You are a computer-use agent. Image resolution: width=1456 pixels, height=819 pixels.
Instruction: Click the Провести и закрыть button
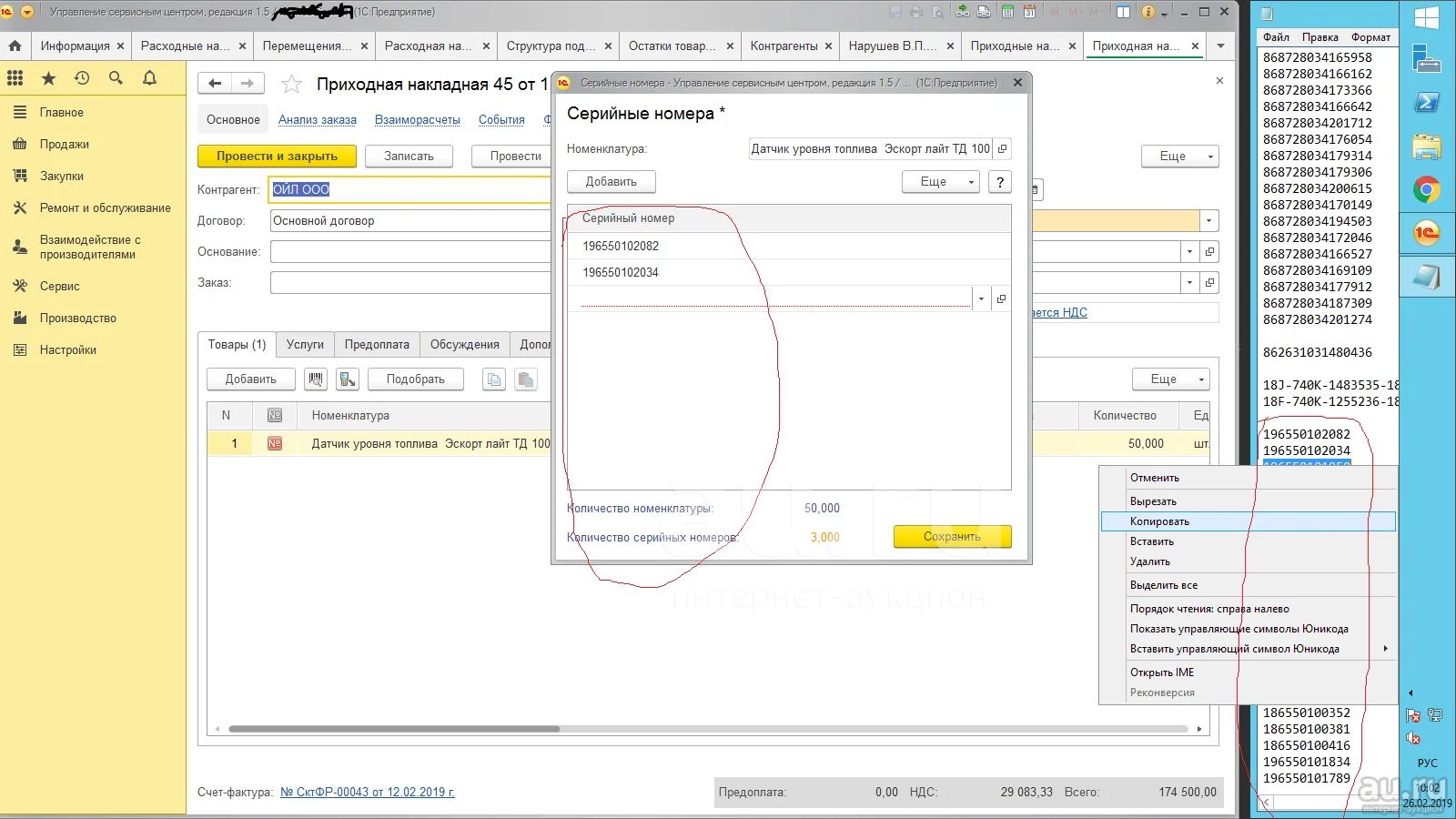pos(277,157)
